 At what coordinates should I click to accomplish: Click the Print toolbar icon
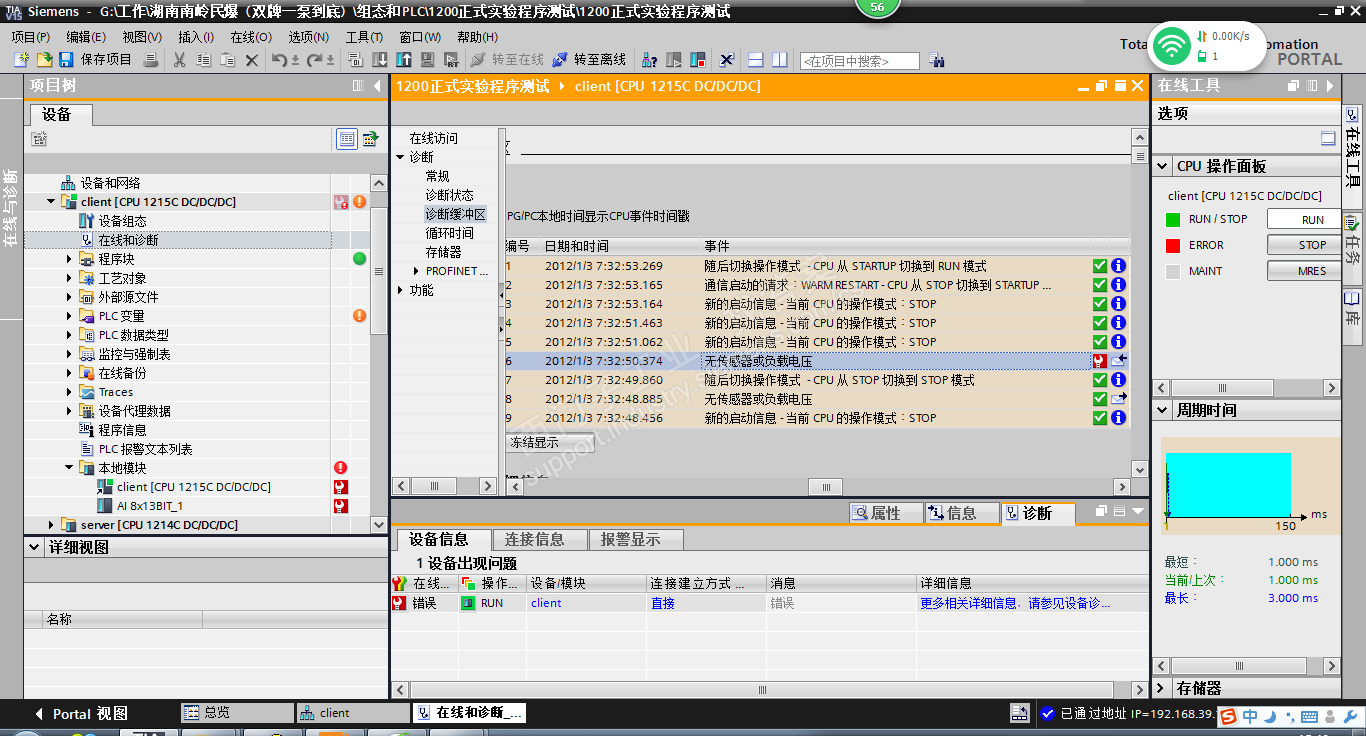151,60
